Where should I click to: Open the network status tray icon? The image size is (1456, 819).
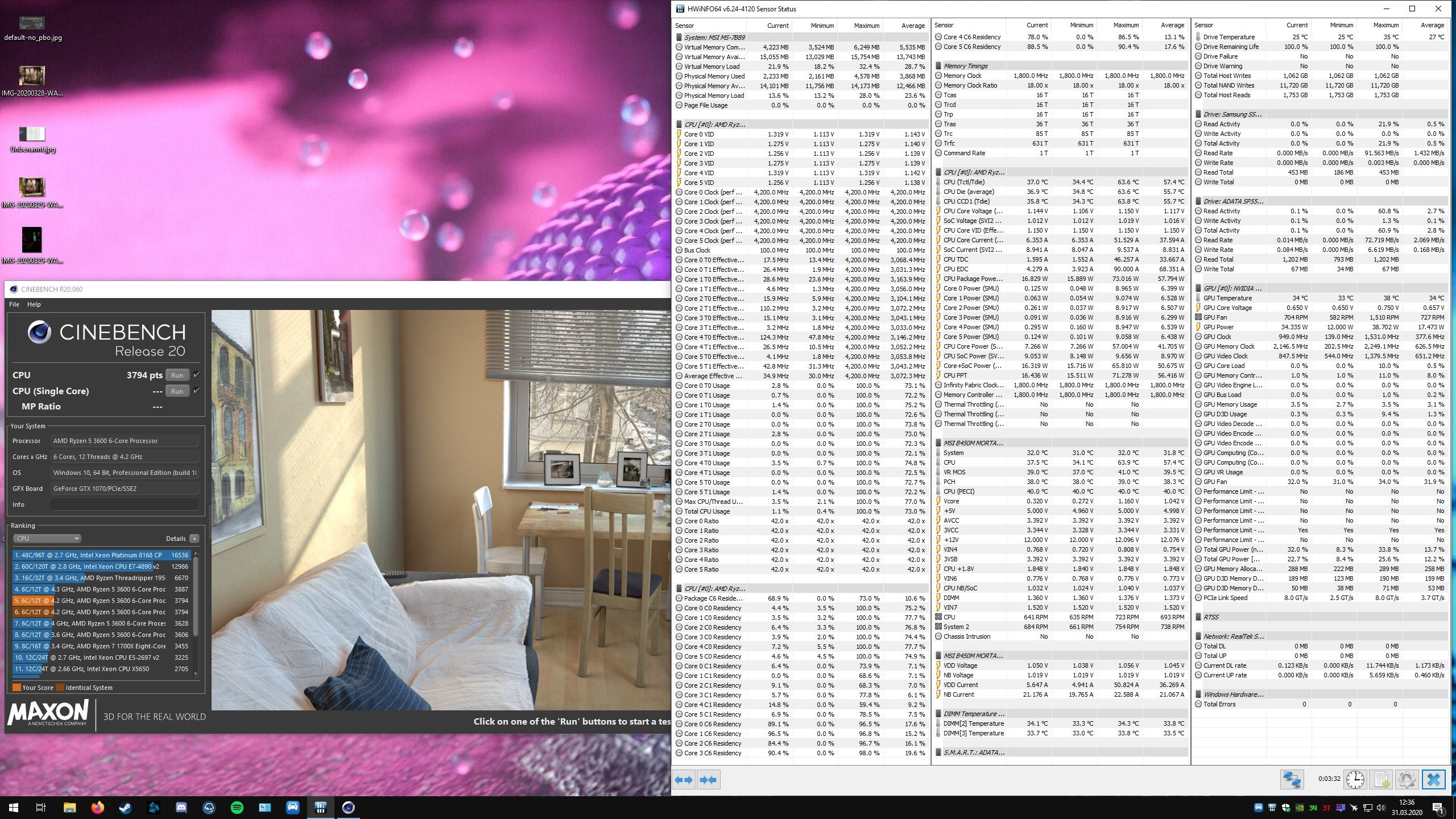click(1367, 808)
